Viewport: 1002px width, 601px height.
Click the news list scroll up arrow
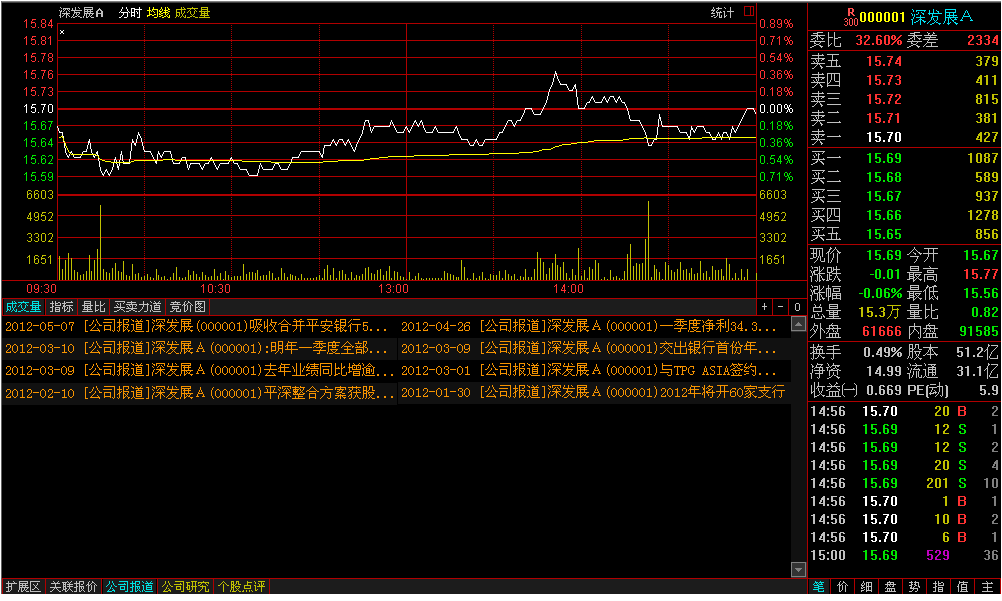tap(798, 324)
